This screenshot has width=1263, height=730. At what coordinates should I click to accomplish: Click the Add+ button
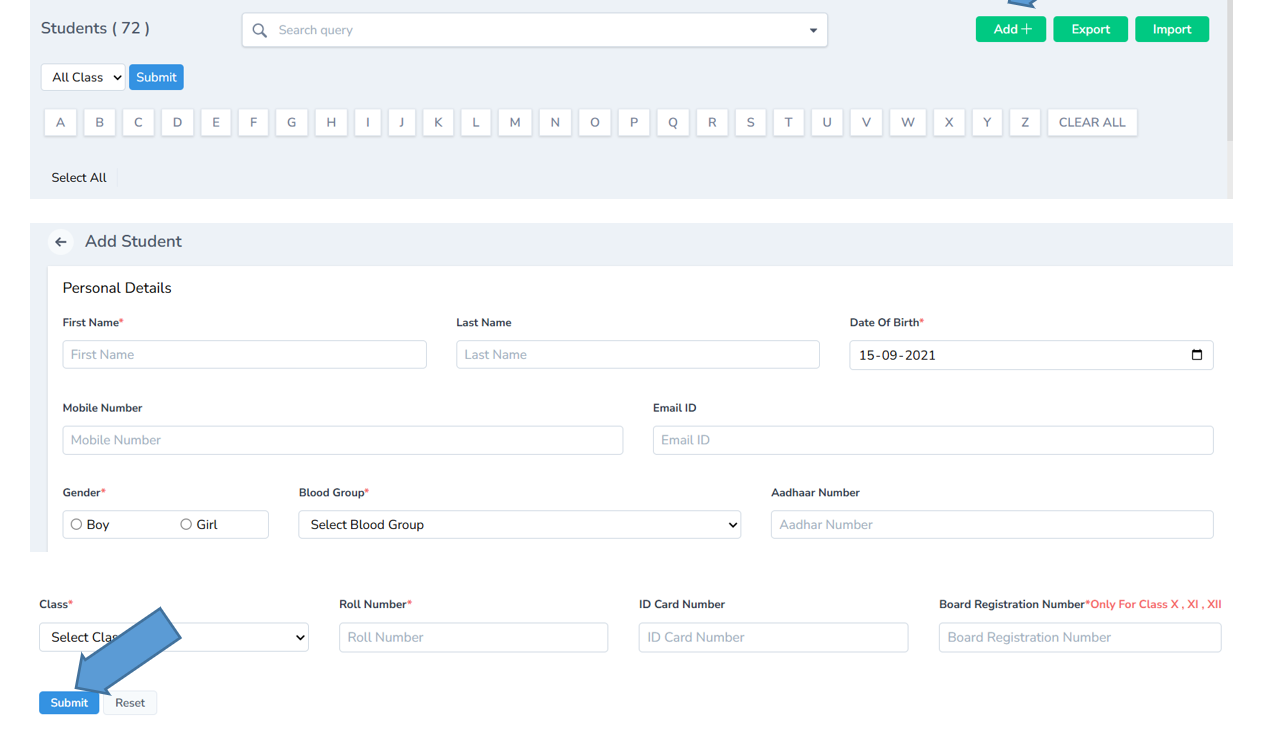(1010, 29)
